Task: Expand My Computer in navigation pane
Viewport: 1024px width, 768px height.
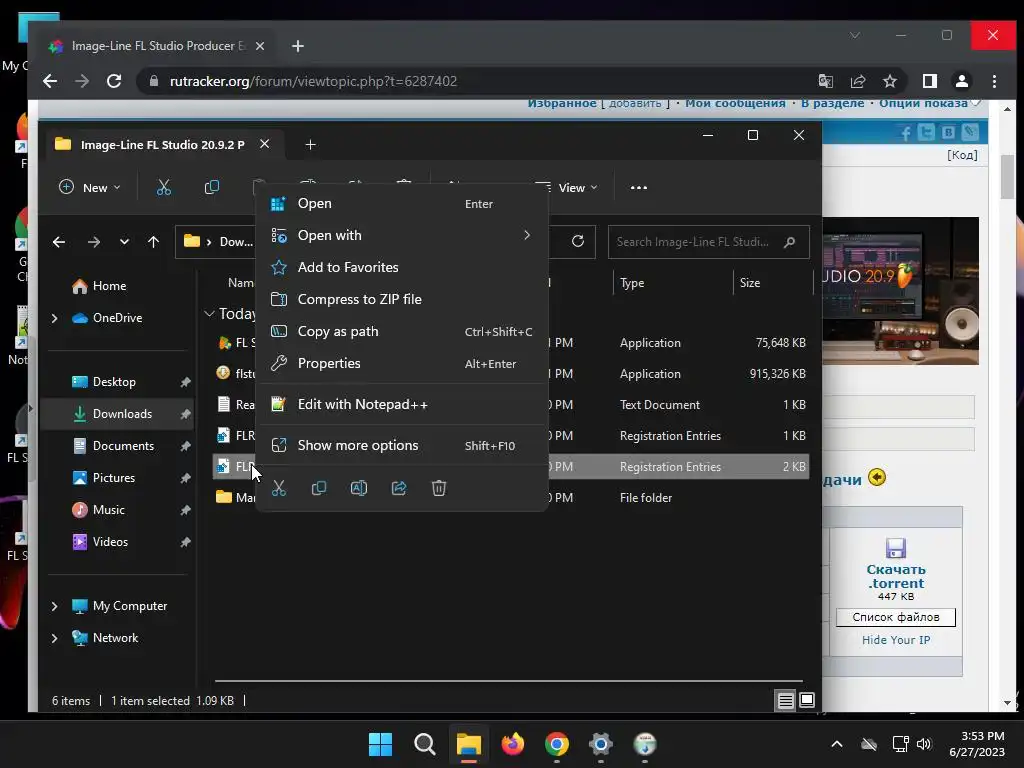Action: [55, 606]
